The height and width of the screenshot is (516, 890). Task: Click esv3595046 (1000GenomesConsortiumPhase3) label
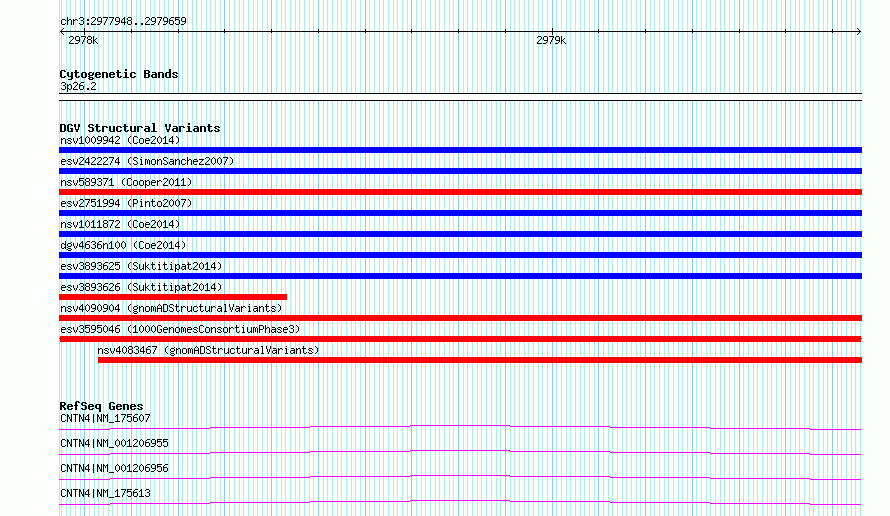click(x=180, y=329)
